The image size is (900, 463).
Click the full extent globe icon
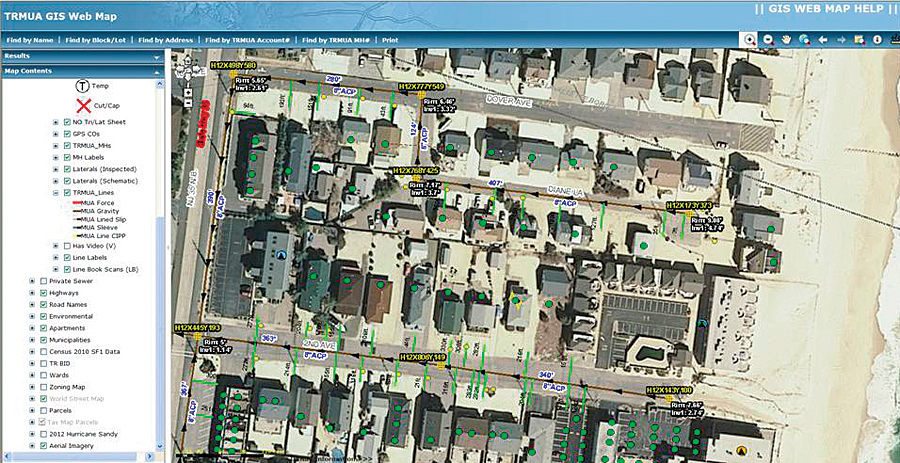click(x=804, y=40)
